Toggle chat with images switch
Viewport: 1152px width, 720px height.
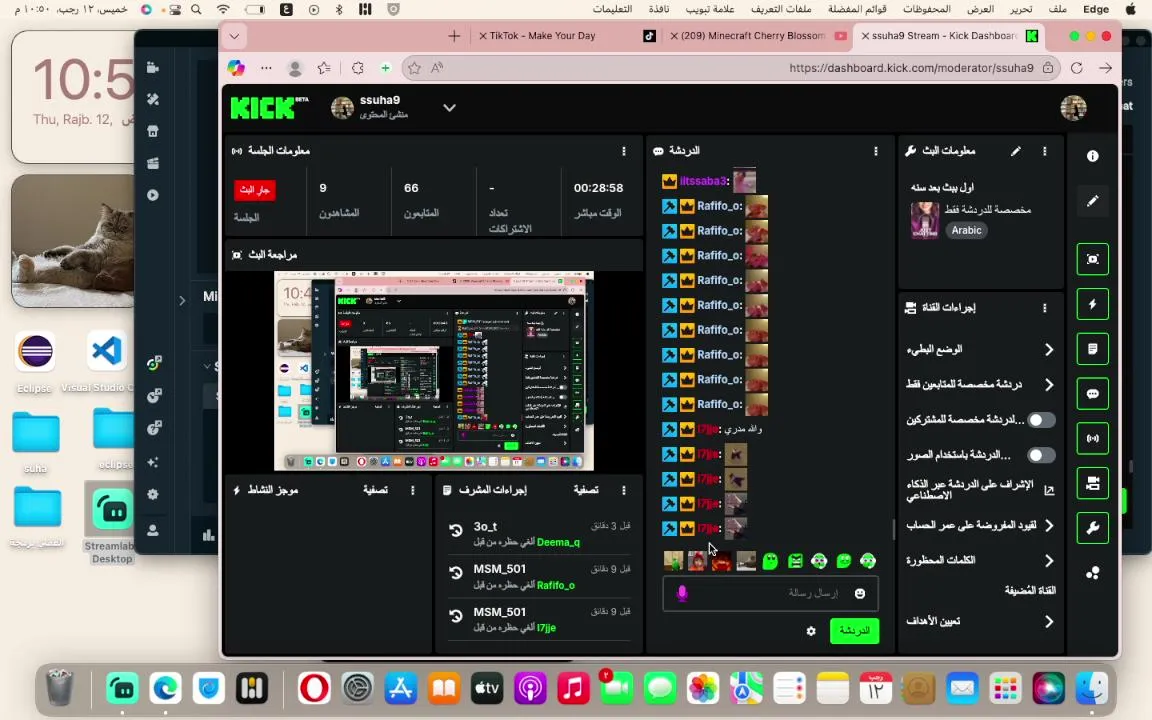tap(1041, 455)
